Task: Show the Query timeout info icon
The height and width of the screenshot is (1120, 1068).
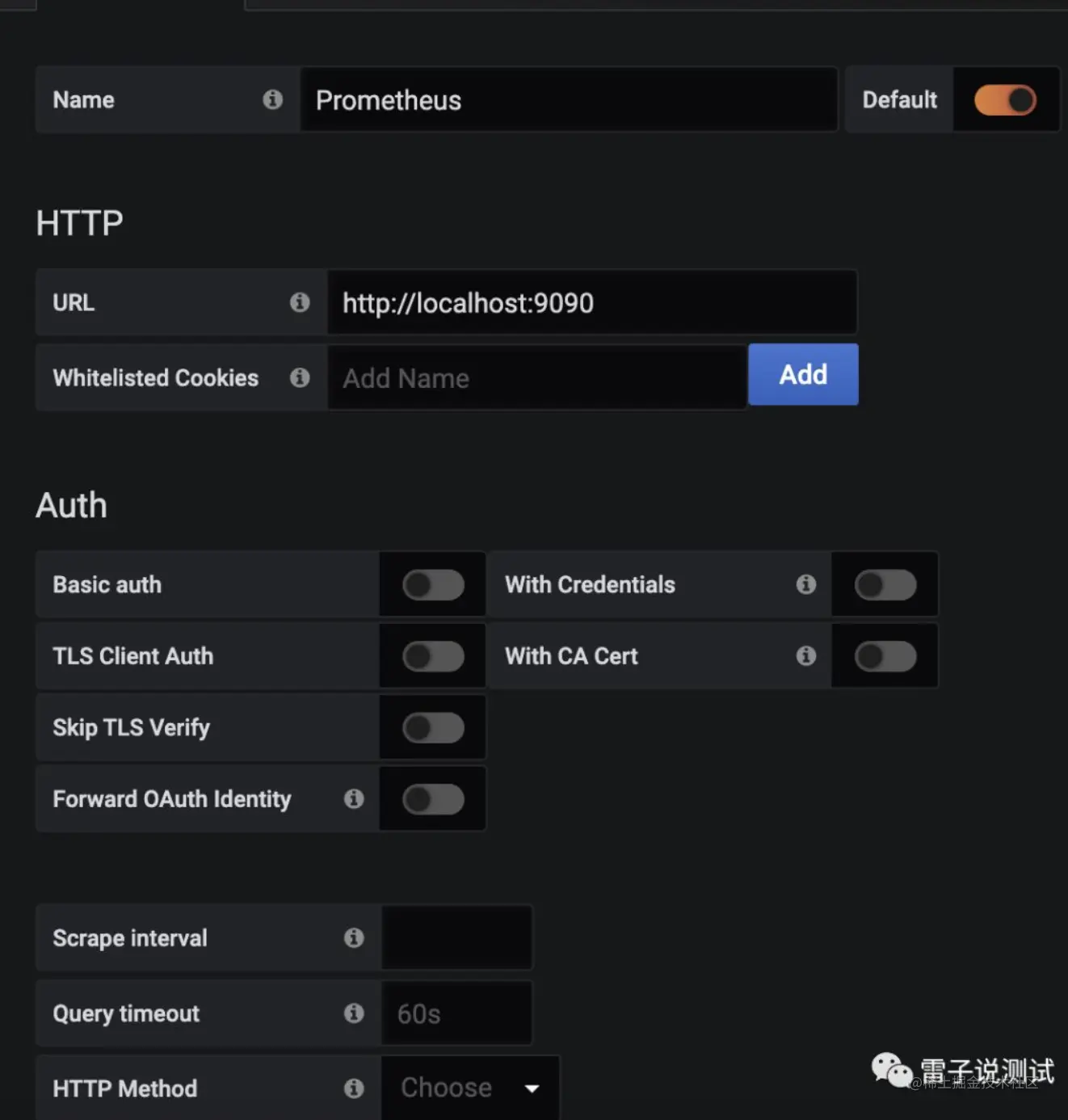Action: 354,1013
